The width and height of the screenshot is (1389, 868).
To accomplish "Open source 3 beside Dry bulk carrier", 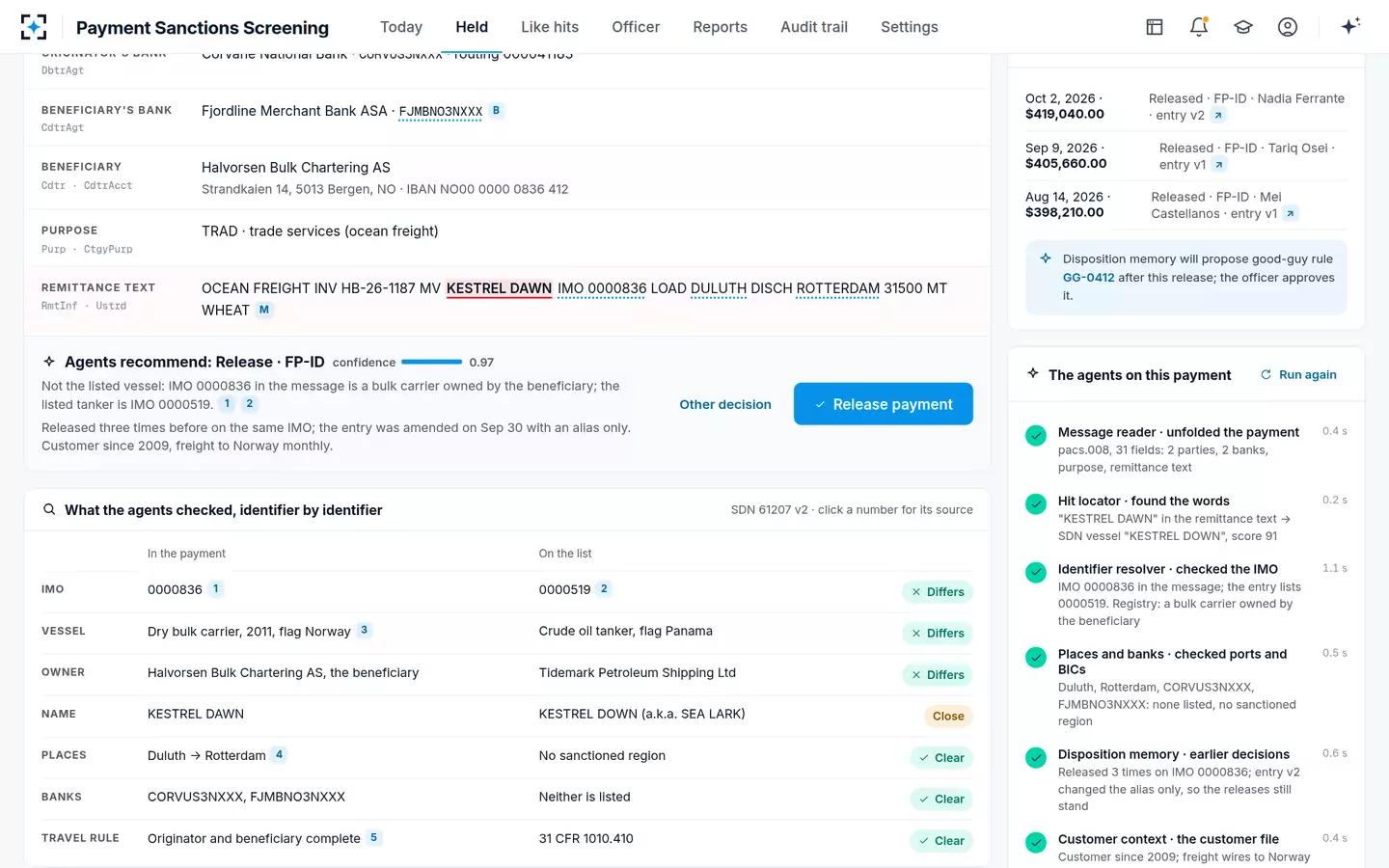I will (x=364, y=630).
